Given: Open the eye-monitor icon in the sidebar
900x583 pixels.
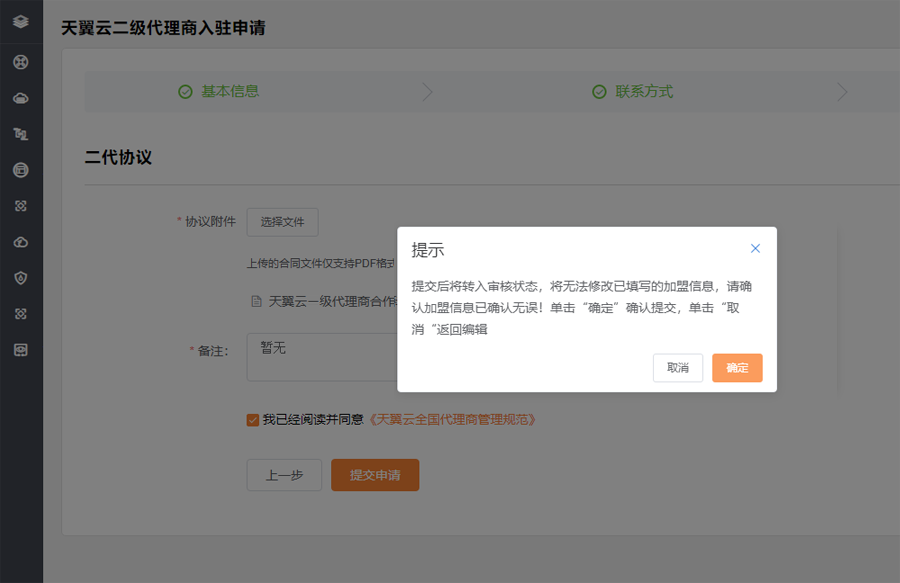Looking at the screenshot, I should [x=21, y=350].
